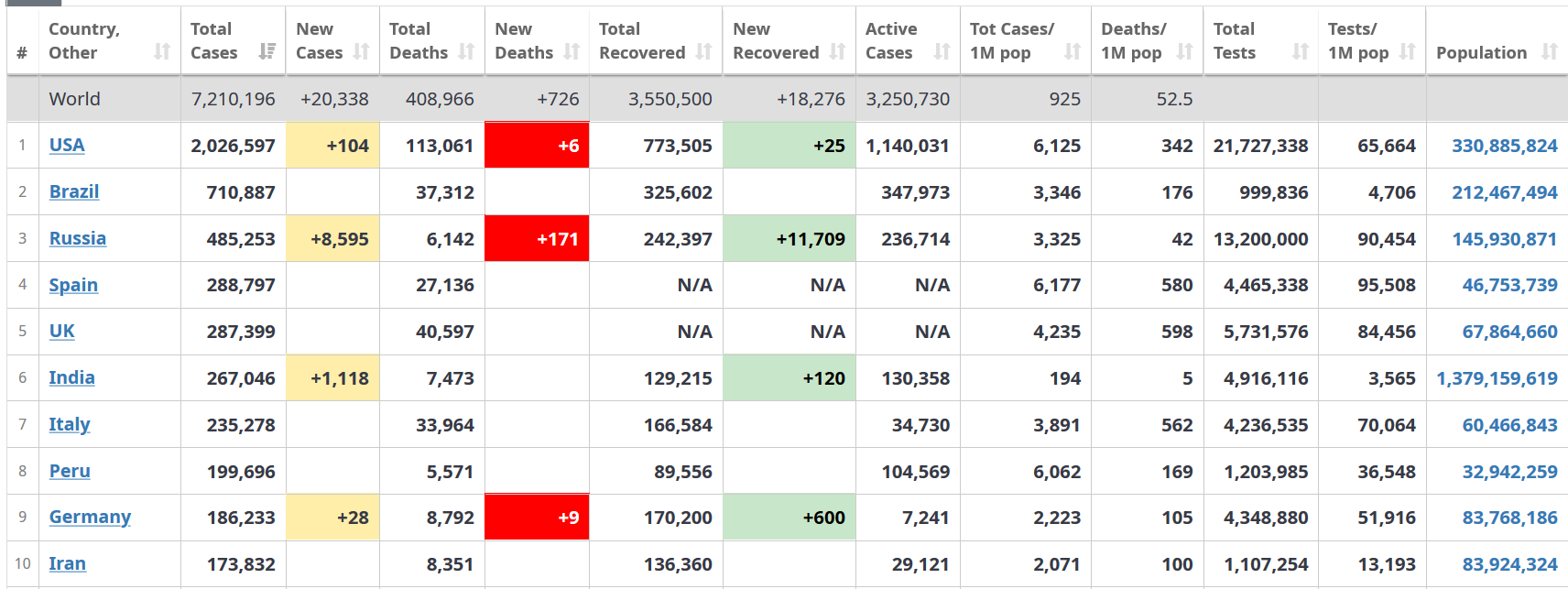The width and height of the screenshot is (1568, 589).
Task: Click World active cases 3,250,730
Action: (x=908, y=99)
